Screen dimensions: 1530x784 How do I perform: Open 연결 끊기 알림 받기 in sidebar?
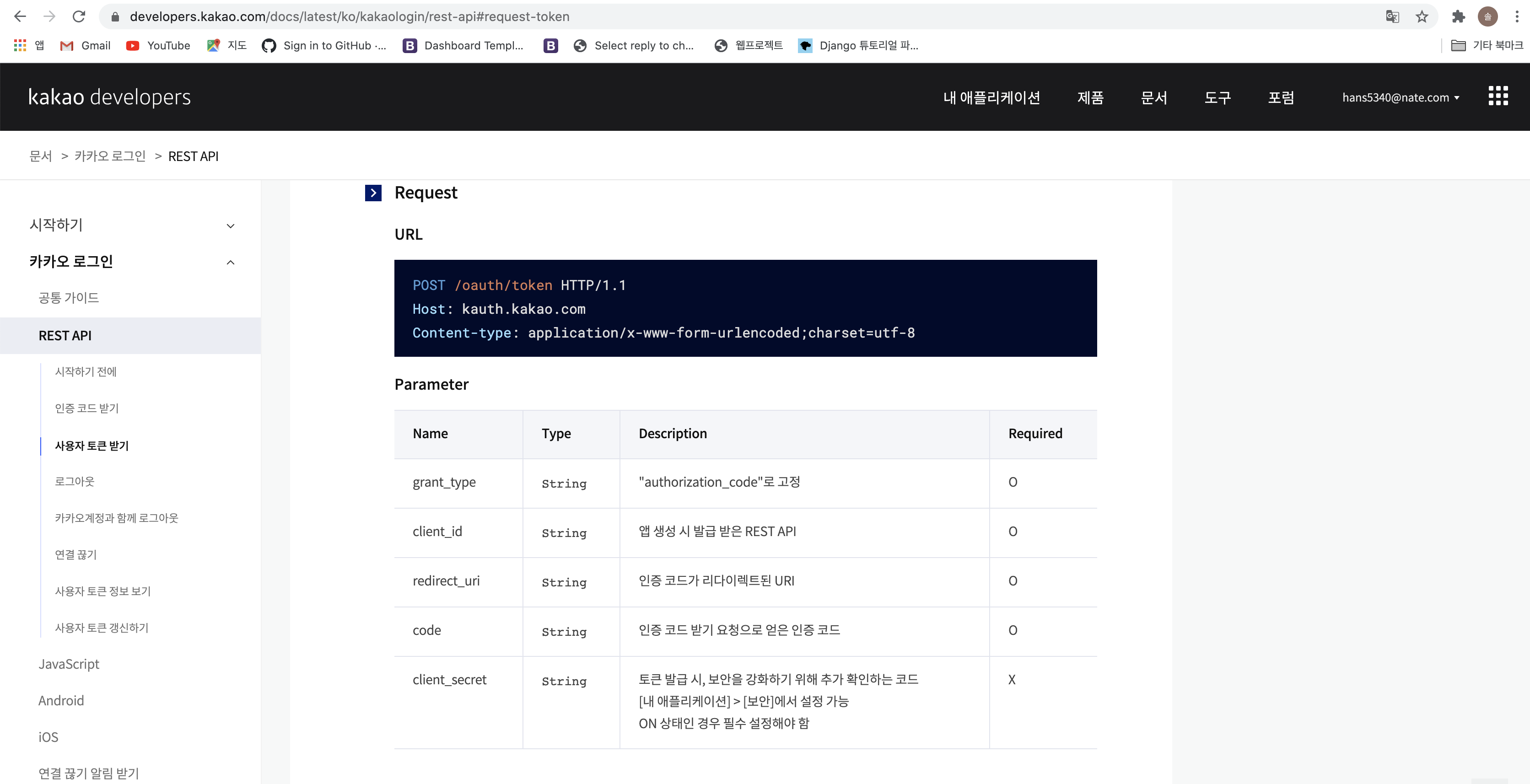point(88,773)
